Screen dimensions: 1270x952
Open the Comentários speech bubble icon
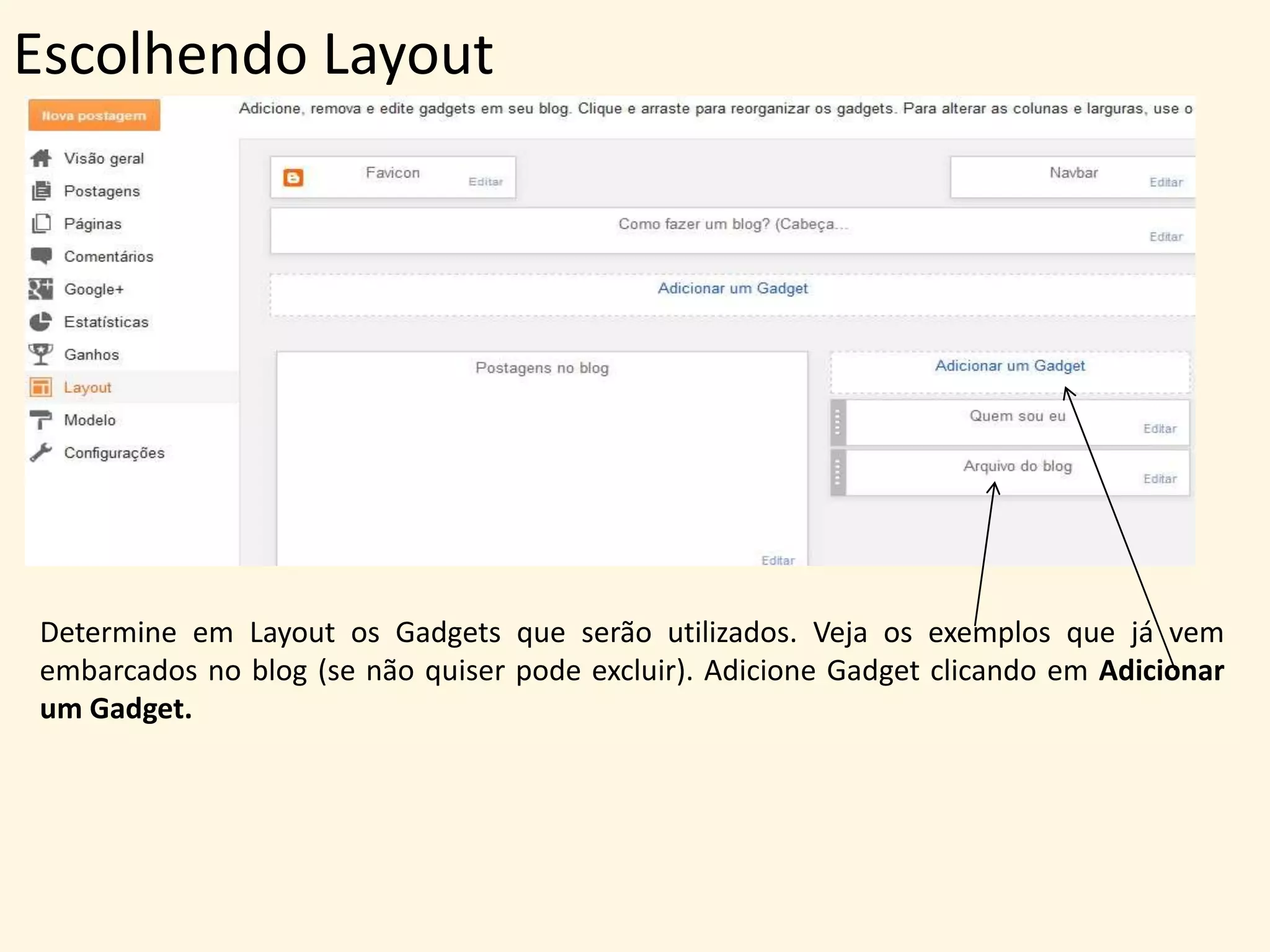coord(41,256)
